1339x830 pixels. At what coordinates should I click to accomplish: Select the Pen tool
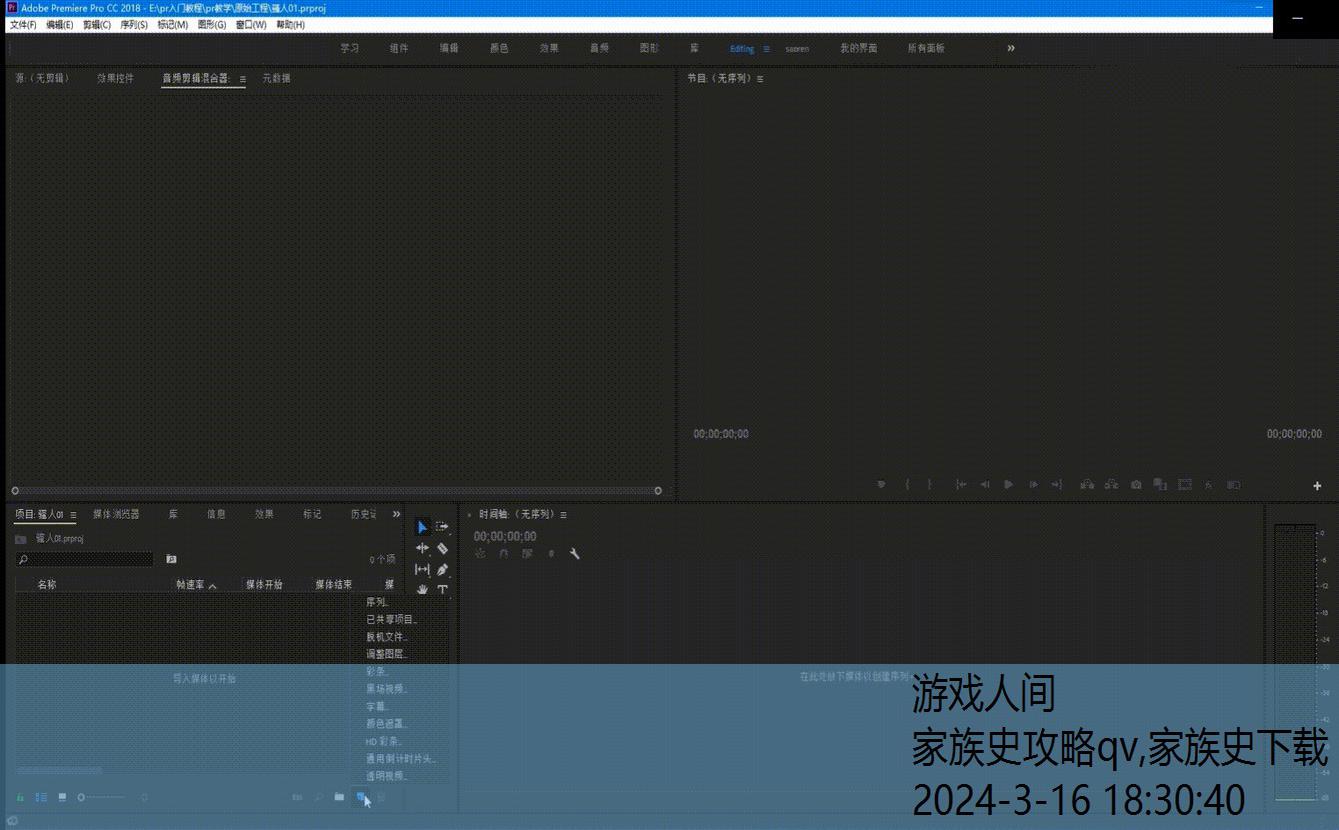(442, 569)
